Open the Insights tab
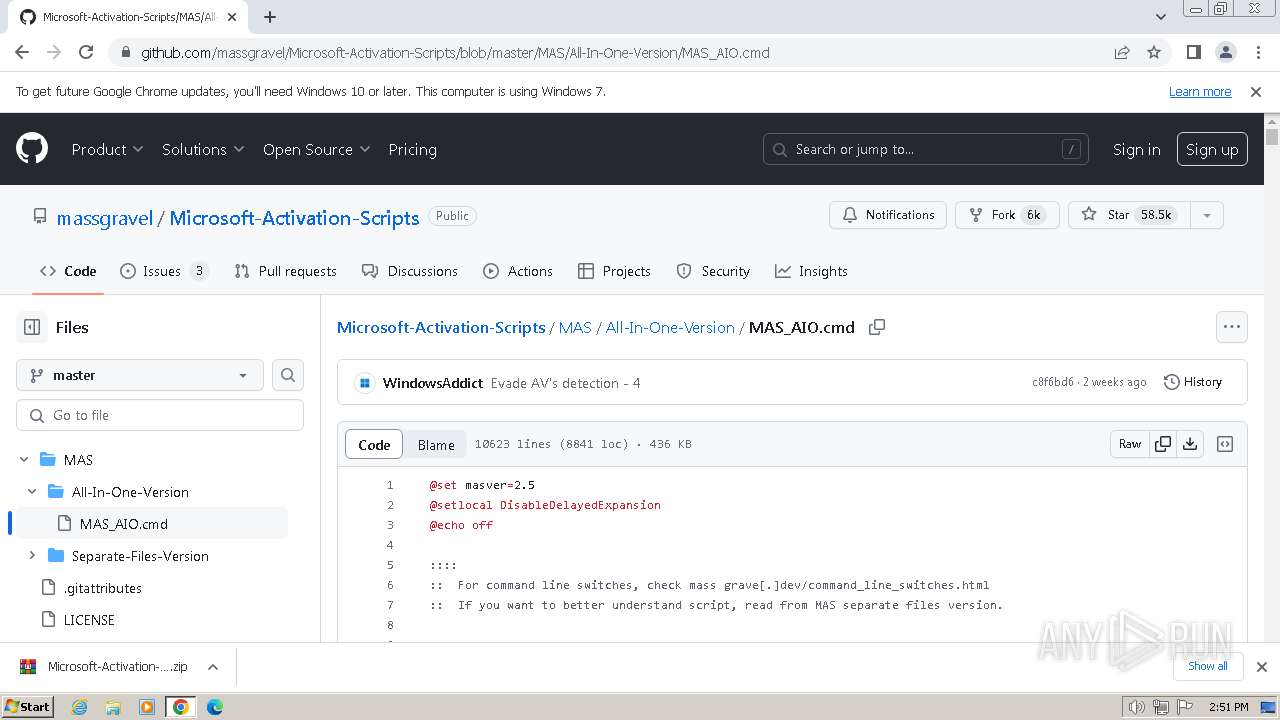Image resolution: width=1280 pixels, height=720 pixels. [x=810, y=271]
